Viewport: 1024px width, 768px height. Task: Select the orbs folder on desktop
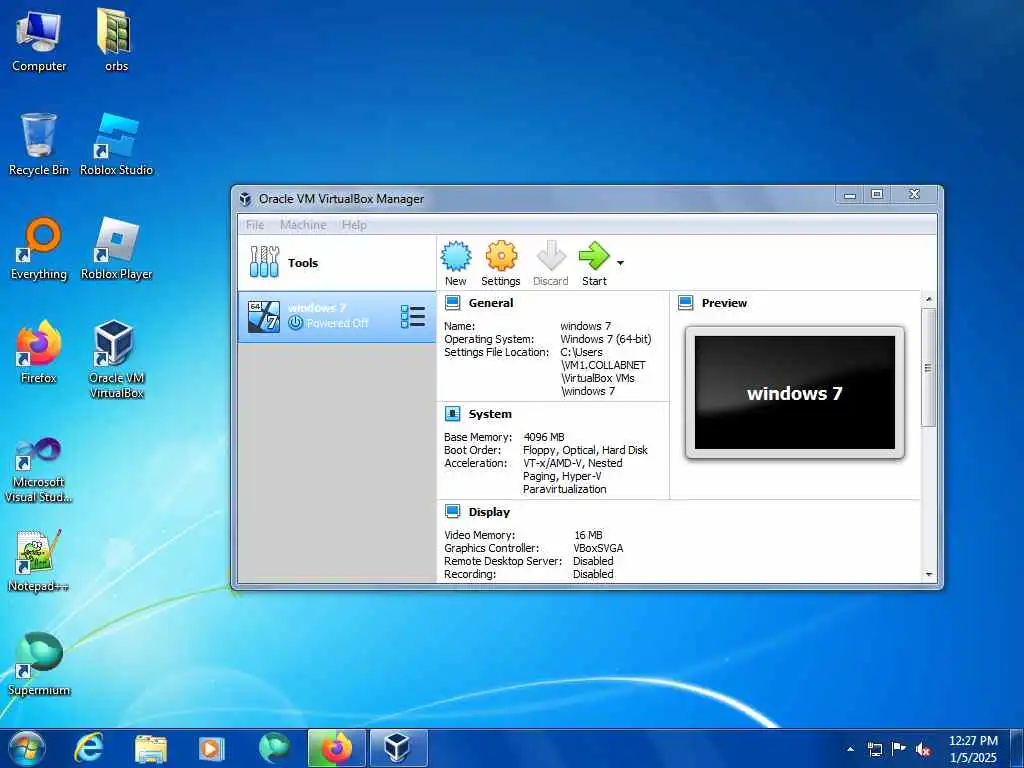pos(116,40)
